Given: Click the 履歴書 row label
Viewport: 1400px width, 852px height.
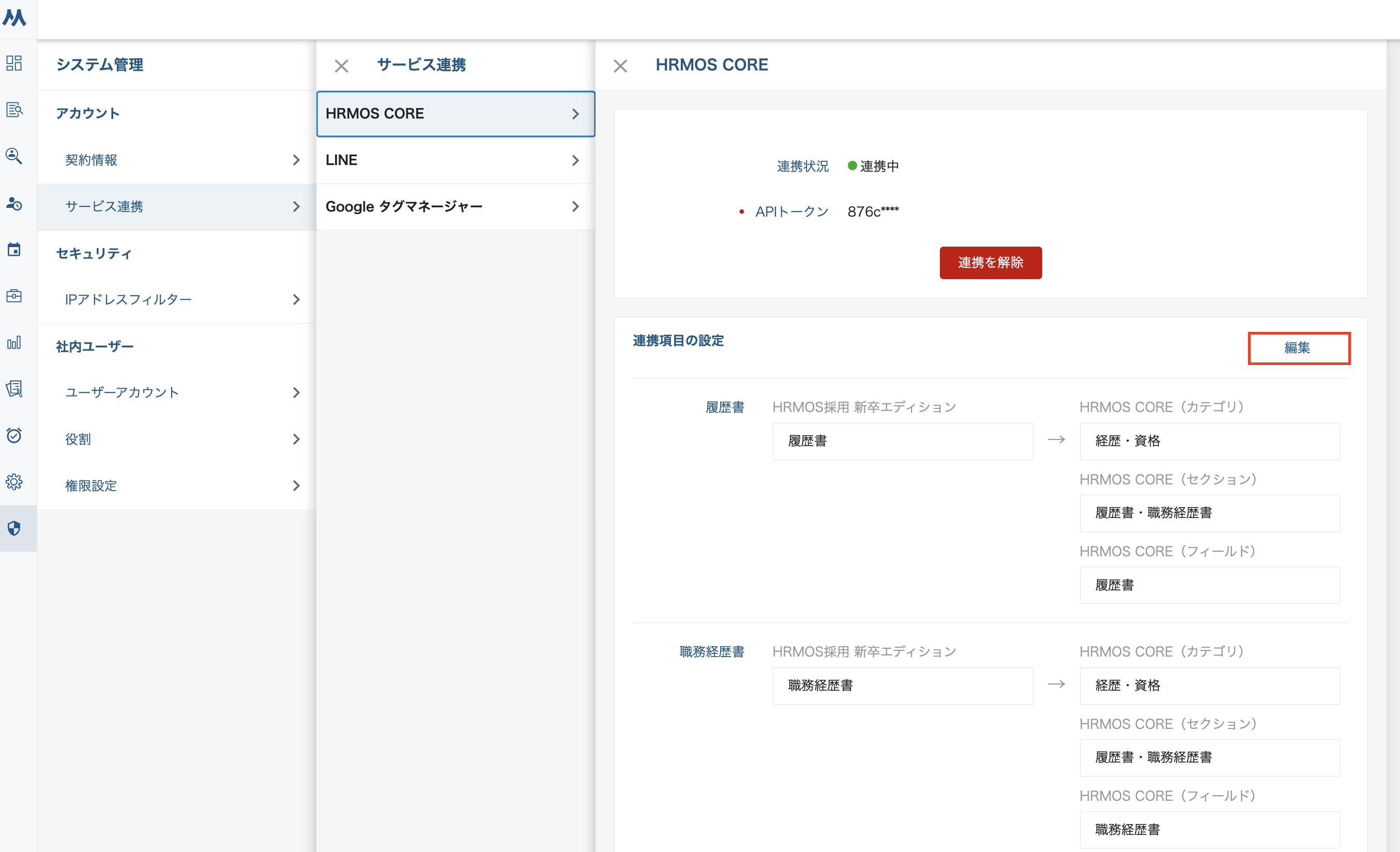Looking at the screenshot, I should pyautogui.click(x=725, y=407).
